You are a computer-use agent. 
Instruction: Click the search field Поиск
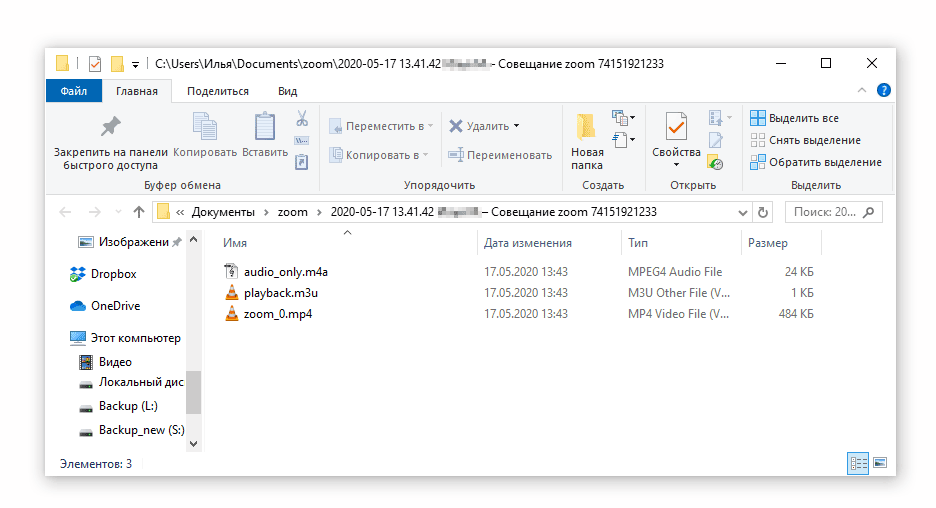click(833, 212)
